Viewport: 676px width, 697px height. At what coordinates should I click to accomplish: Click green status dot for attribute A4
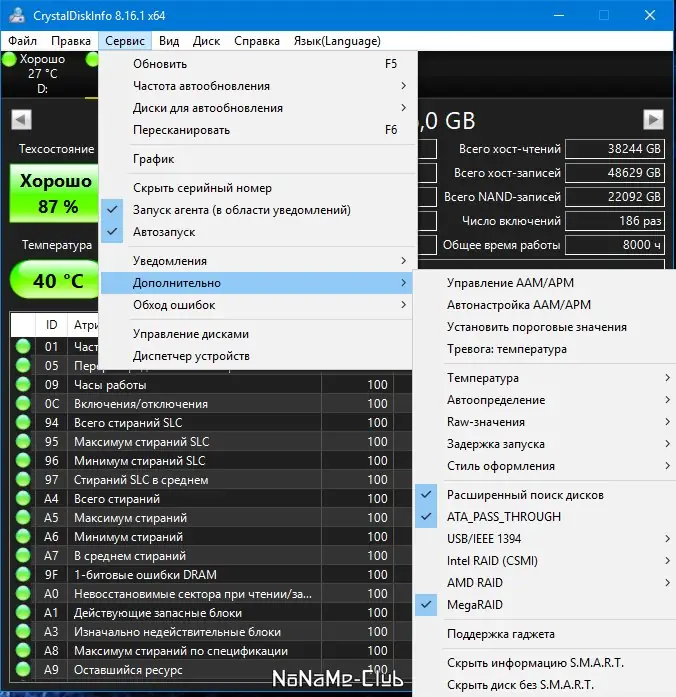tap(23, 499)
